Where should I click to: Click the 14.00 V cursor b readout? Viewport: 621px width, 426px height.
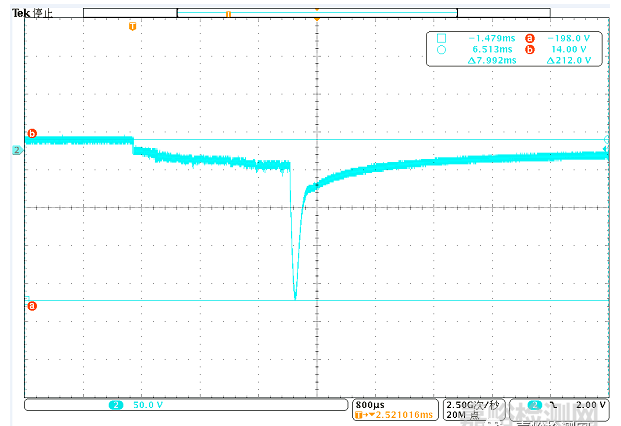click(569, 49)
